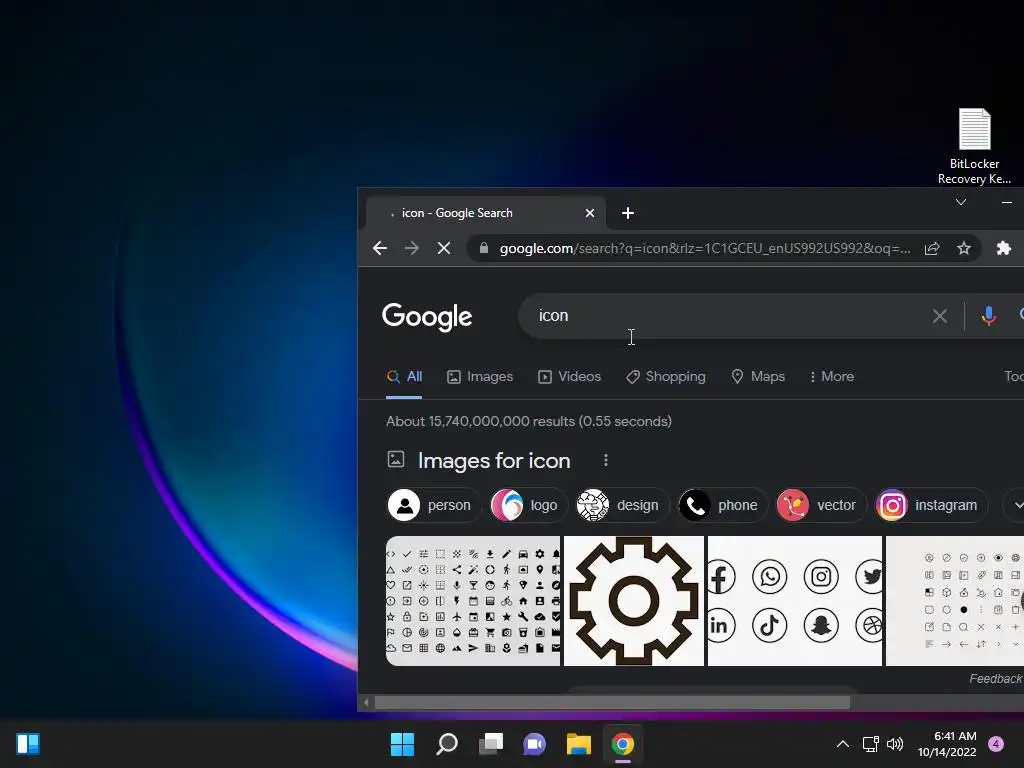
Task: Expand the More search categories menu
Action: click(831, 377)
